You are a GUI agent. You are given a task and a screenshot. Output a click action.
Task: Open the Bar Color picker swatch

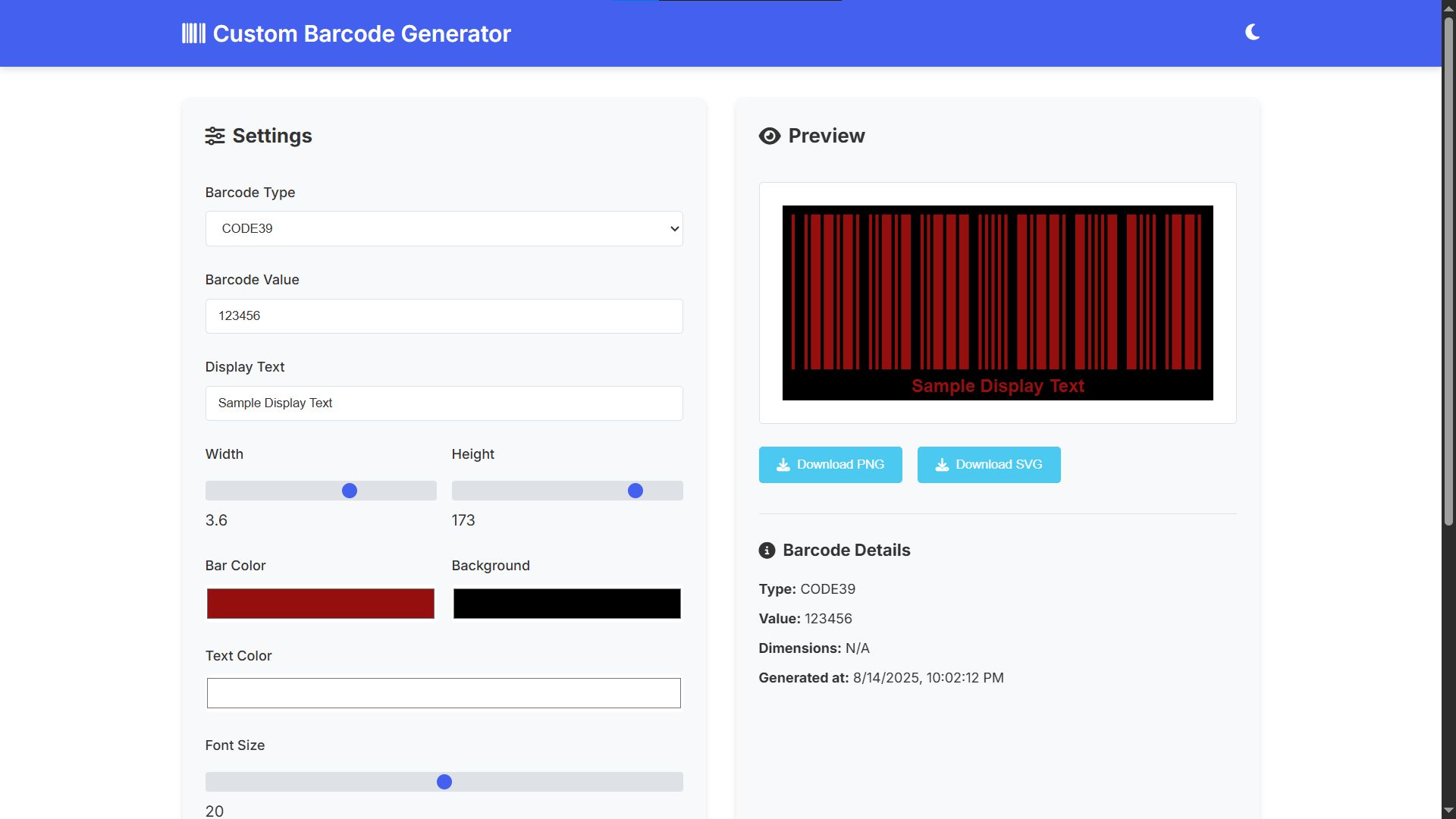pyautogui.click(x=321, y=604)
